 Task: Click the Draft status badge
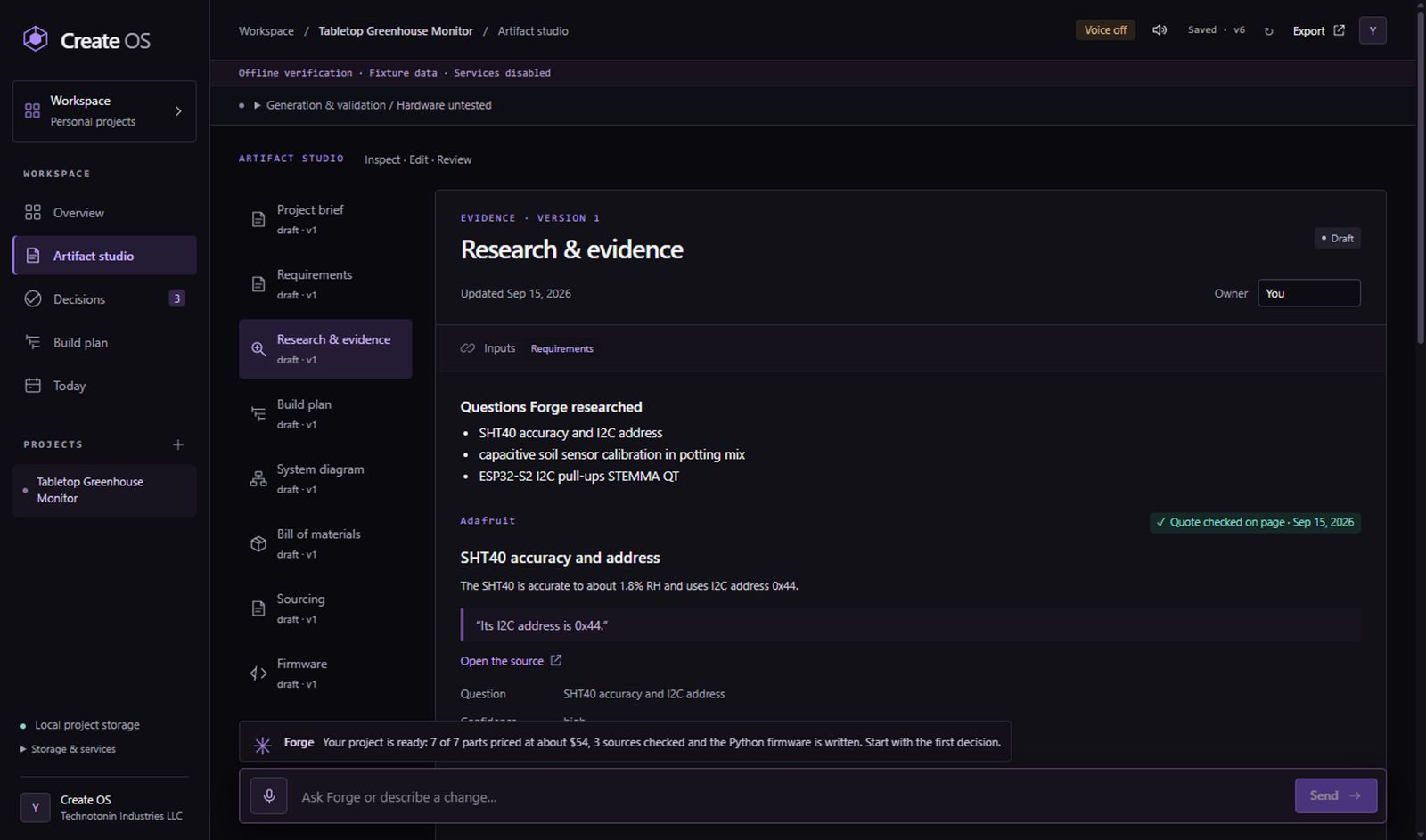(x=1337, y=238)
